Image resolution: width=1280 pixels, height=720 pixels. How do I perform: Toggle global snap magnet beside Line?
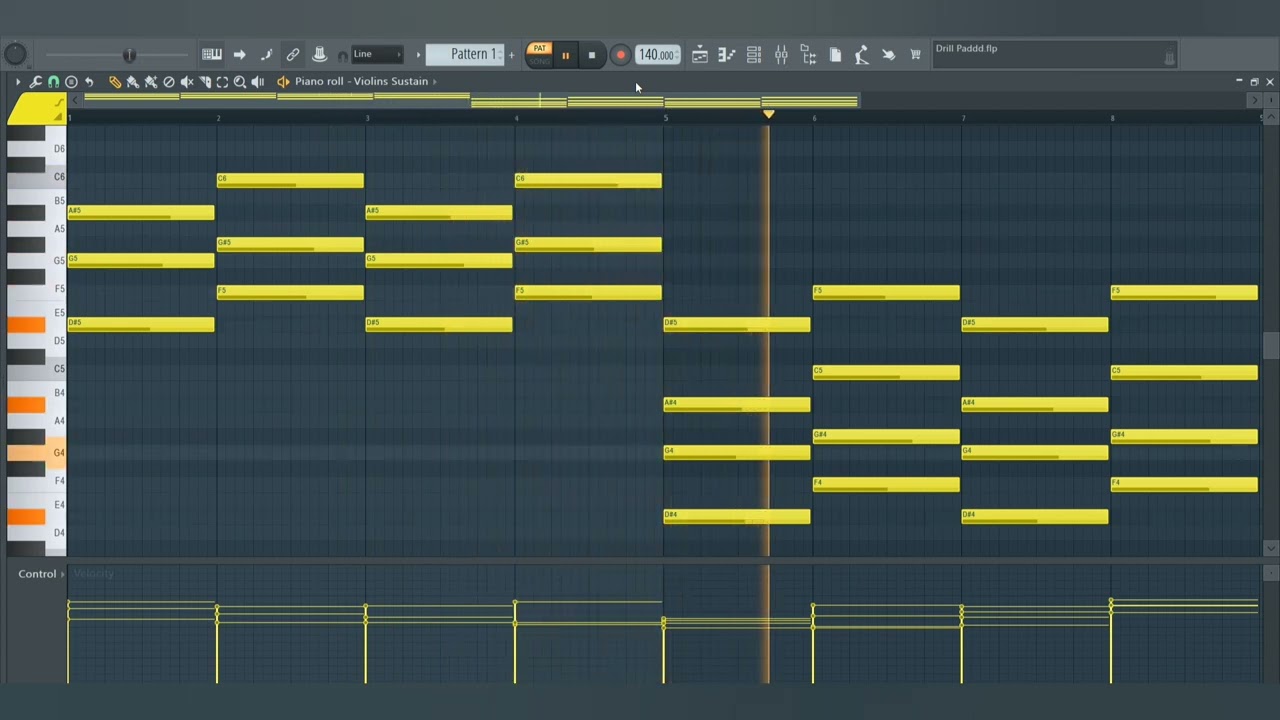pyautogui.click(x=343, y=56)
